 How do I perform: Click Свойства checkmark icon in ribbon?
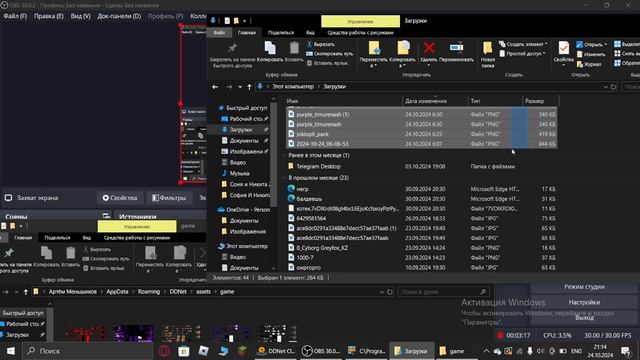tap(564, 48)
